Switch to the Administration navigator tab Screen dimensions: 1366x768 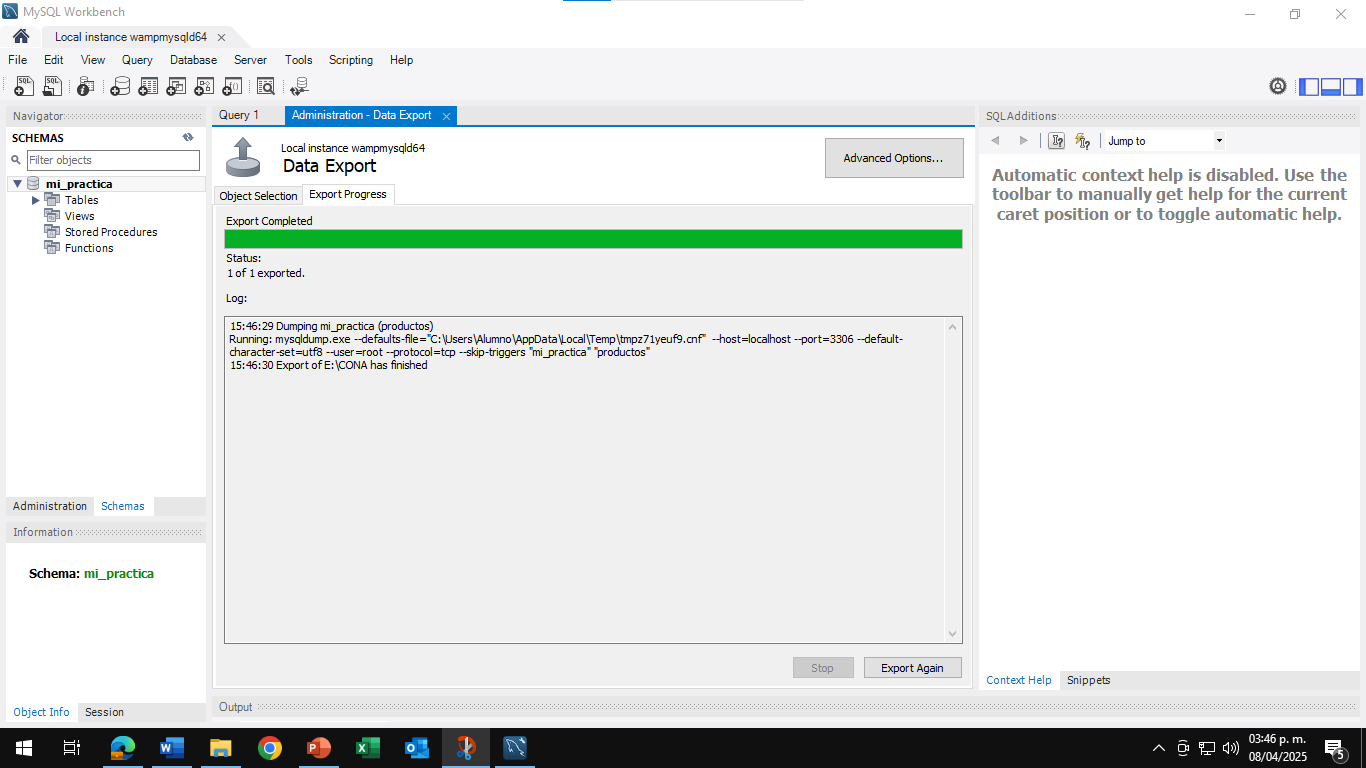pyautogui.click(x=50, y=506)
